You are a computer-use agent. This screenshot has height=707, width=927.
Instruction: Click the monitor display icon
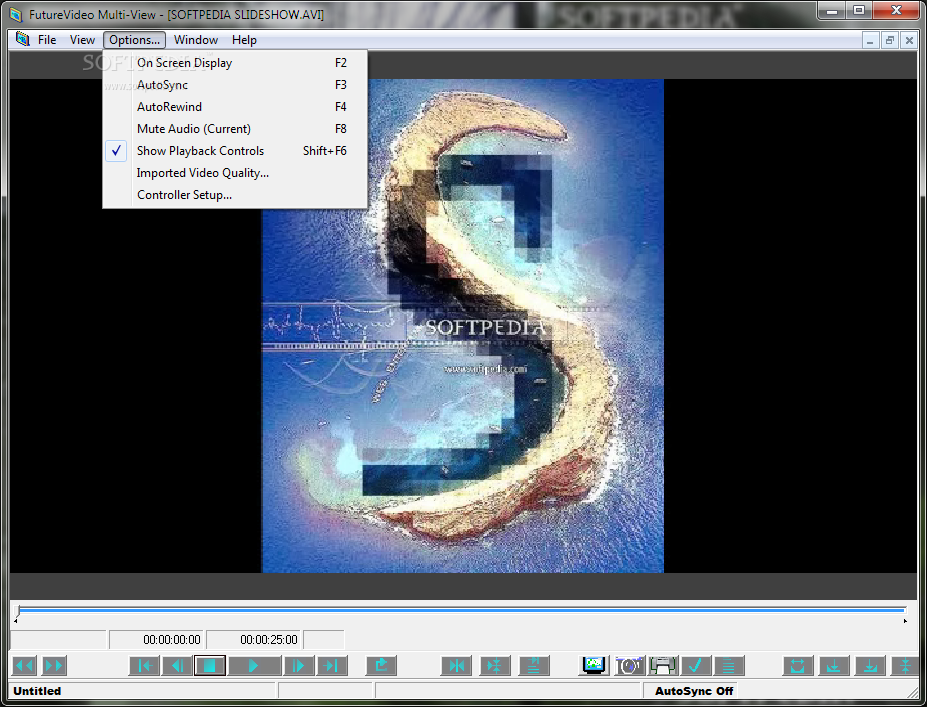[594, 666]
